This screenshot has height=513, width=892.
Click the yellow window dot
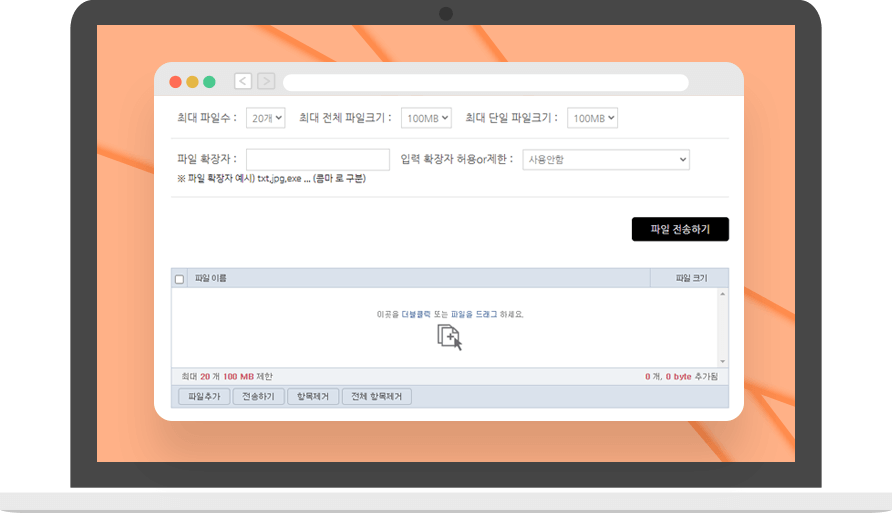pos(192,82)
